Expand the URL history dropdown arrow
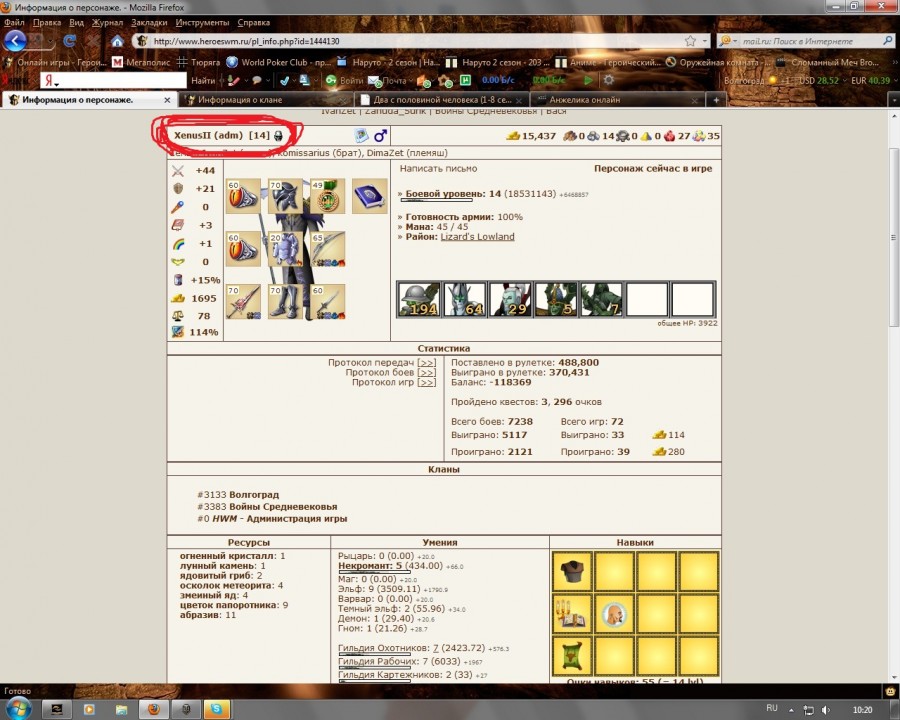 pos(705,41)
